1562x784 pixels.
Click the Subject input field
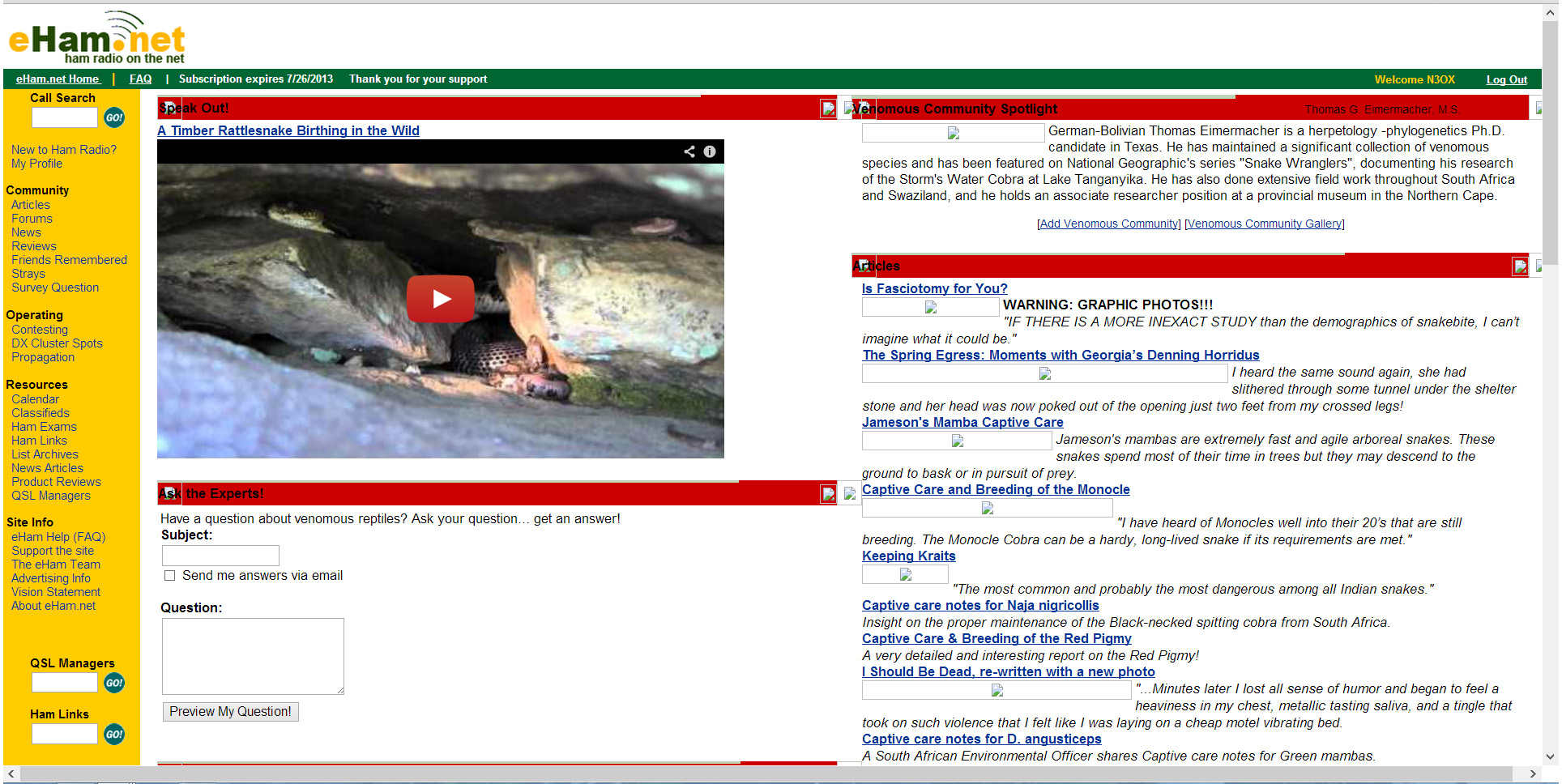coord(220,556)
